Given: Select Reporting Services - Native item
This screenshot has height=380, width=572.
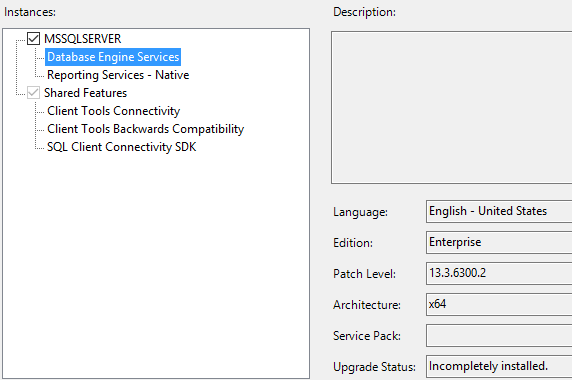Looking at the screenshot, I should click(118, 75).
